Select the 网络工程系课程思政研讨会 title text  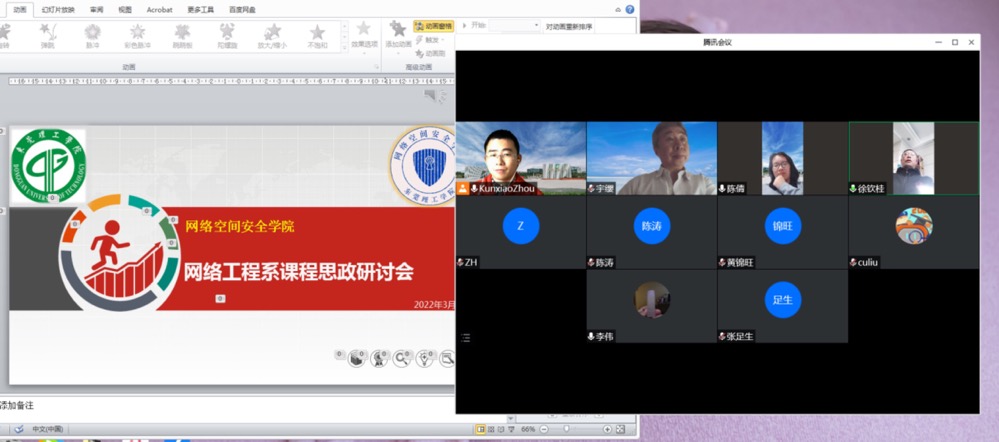click(x=299, y=272)
